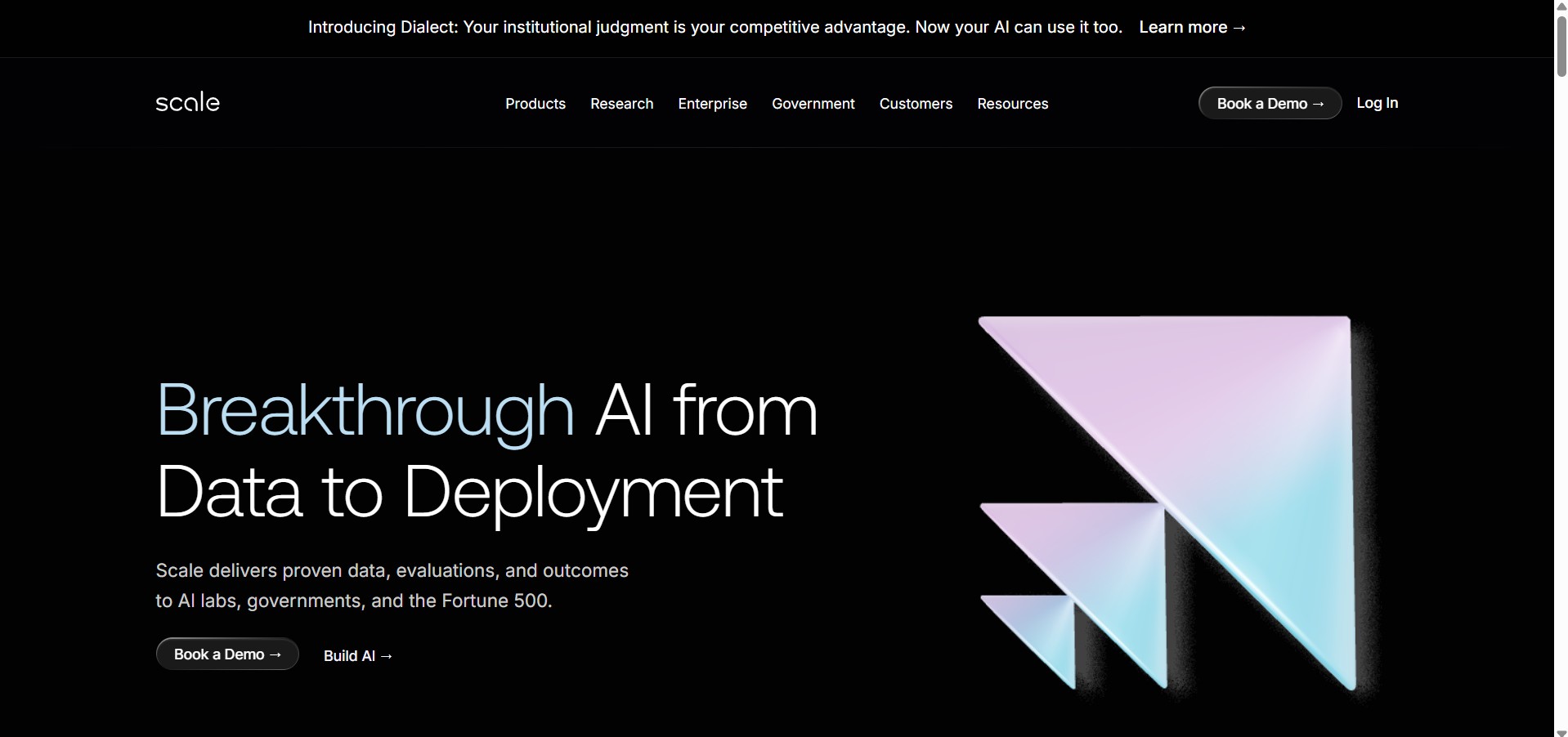Follow the Learn more banner link

pos(1192,27)
